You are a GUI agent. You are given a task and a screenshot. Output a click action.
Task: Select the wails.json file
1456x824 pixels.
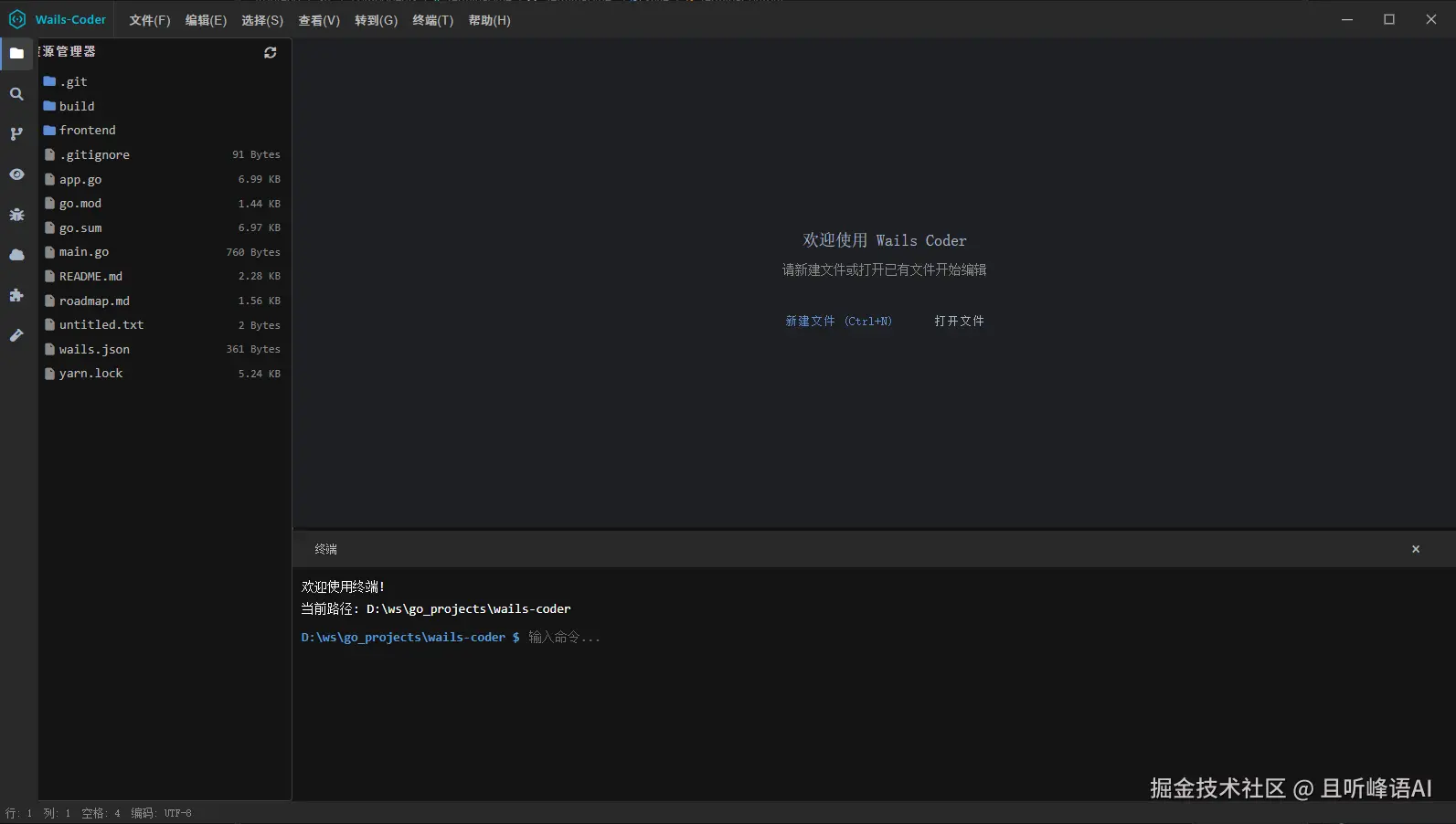(x=165, y=349)
